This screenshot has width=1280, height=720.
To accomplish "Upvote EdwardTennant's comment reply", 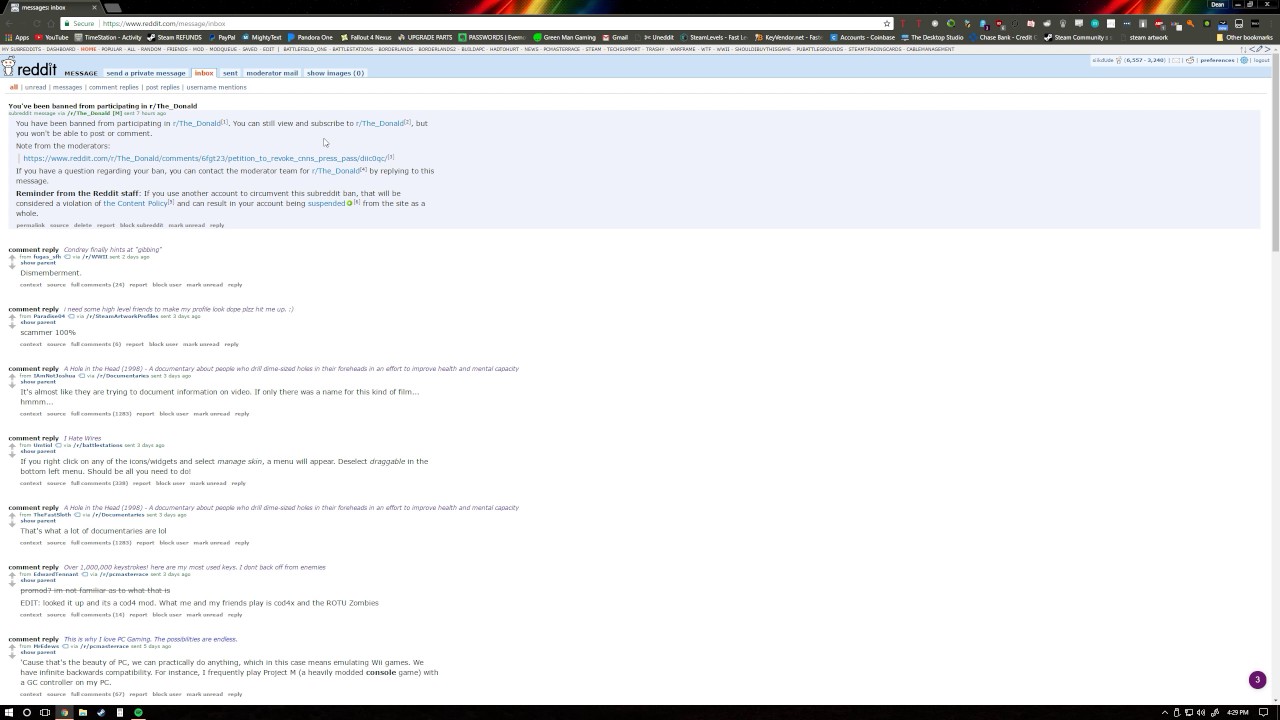I will [12, 575].
